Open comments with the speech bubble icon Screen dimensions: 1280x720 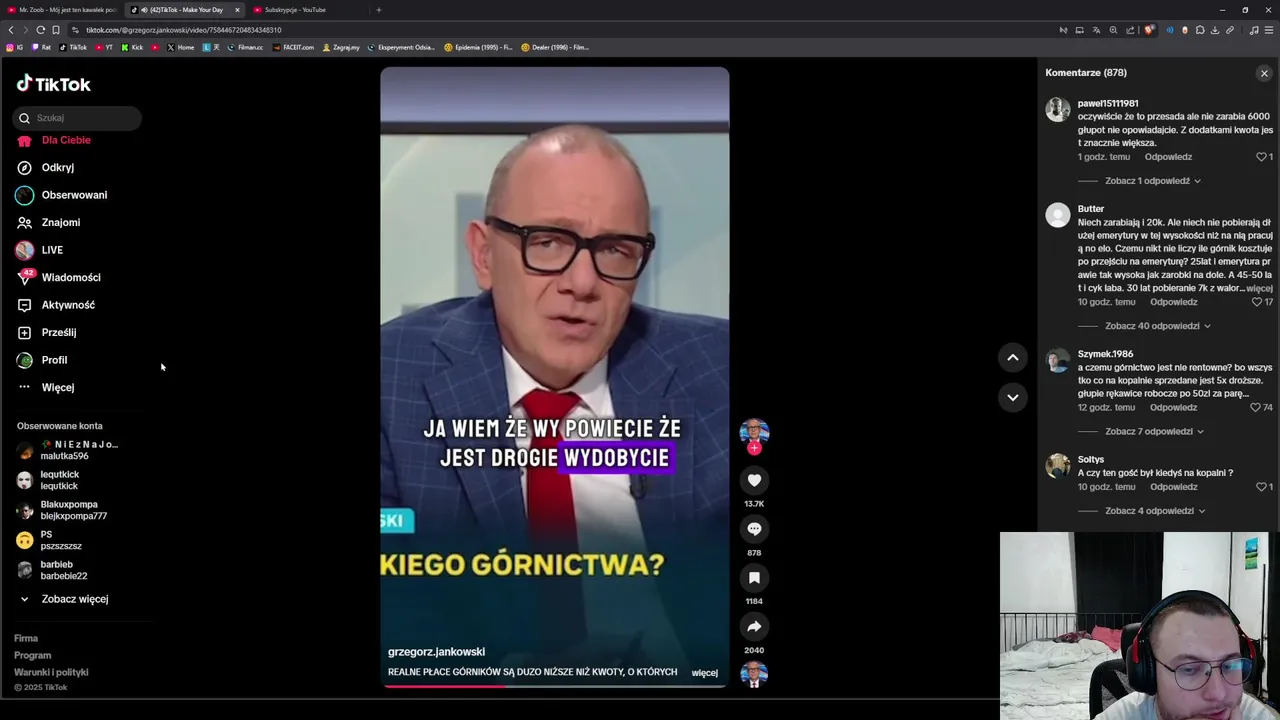tap(754, 529)
